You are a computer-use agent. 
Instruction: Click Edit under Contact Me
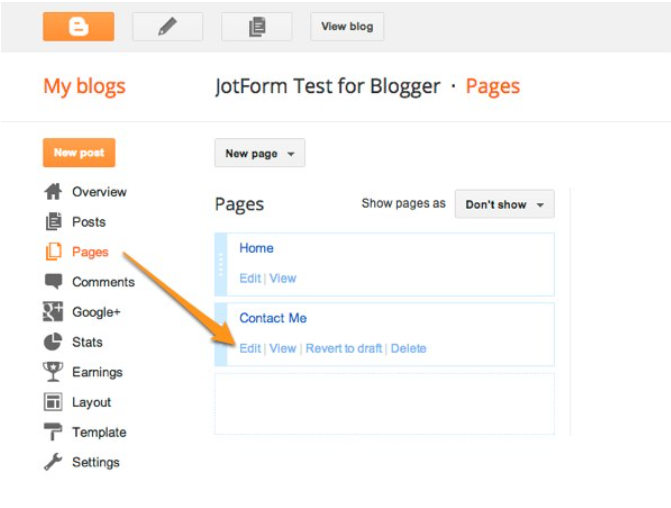click(250, 348)
